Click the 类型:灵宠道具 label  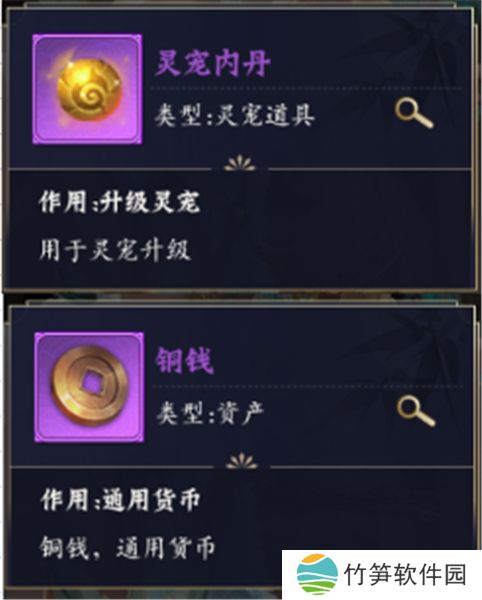(x=234, y=115)
